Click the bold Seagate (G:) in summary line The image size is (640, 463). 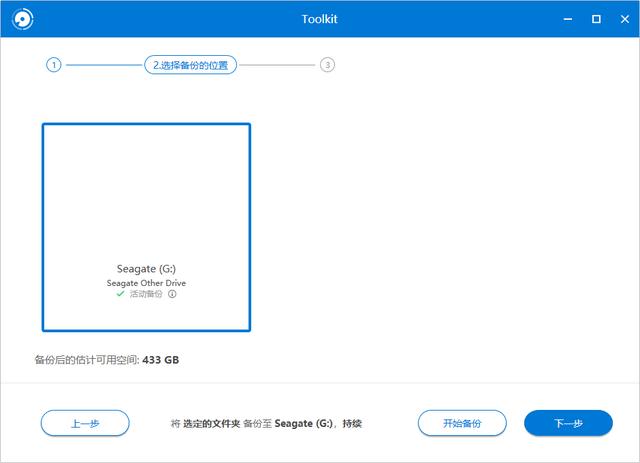tap(306, 424)
